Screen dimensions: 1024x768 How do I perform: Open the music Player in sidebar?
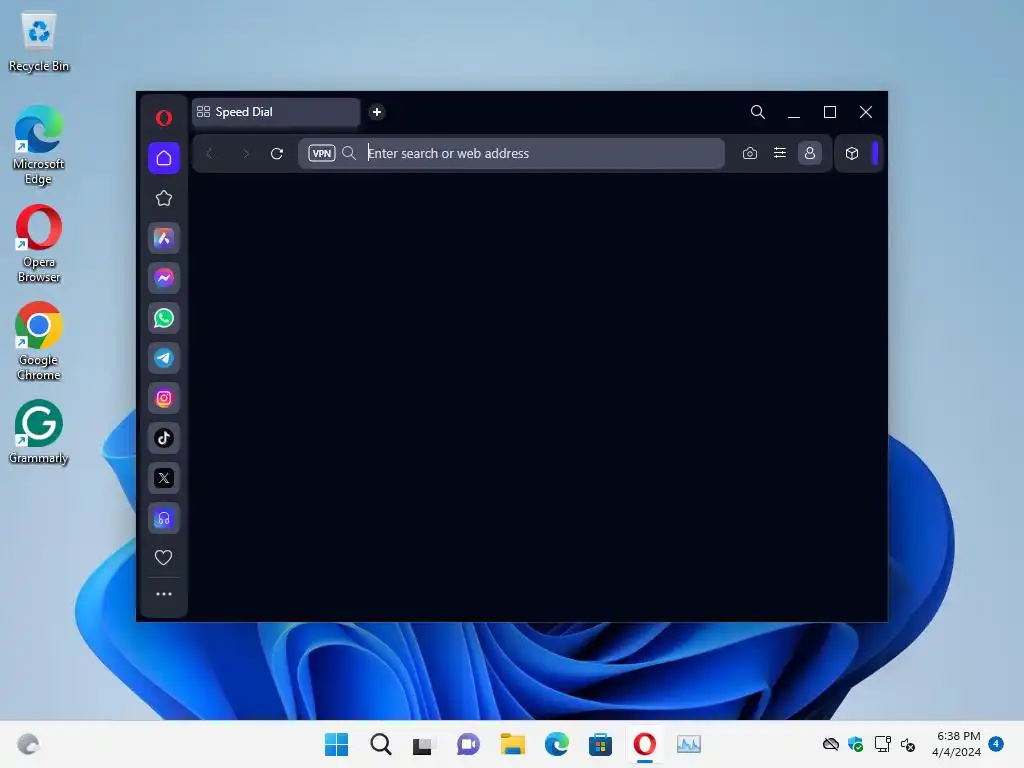(x=164, y=519)
